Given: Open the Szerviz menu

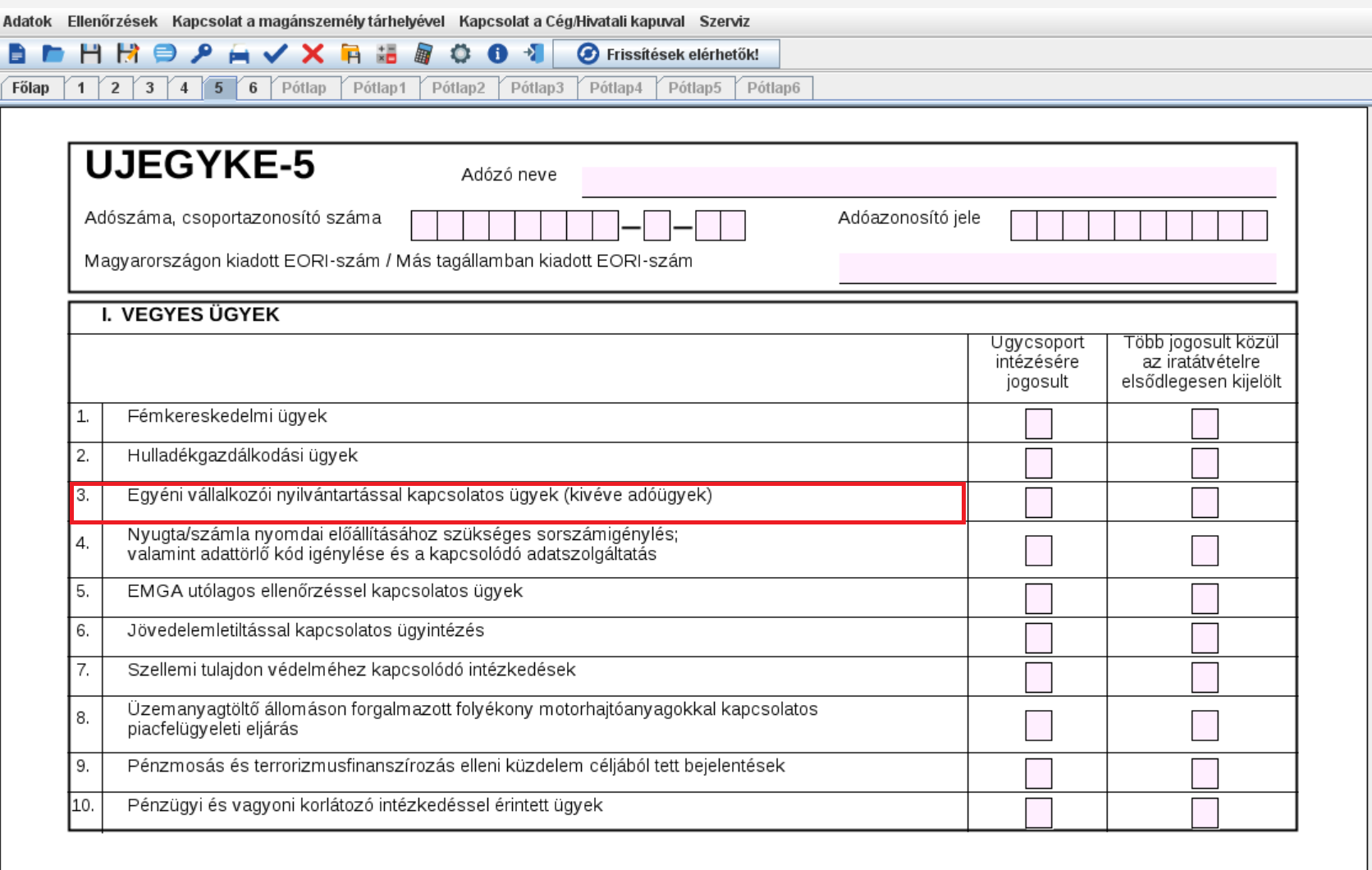Looking at the screenshot, I should click(x=724, y=21).
